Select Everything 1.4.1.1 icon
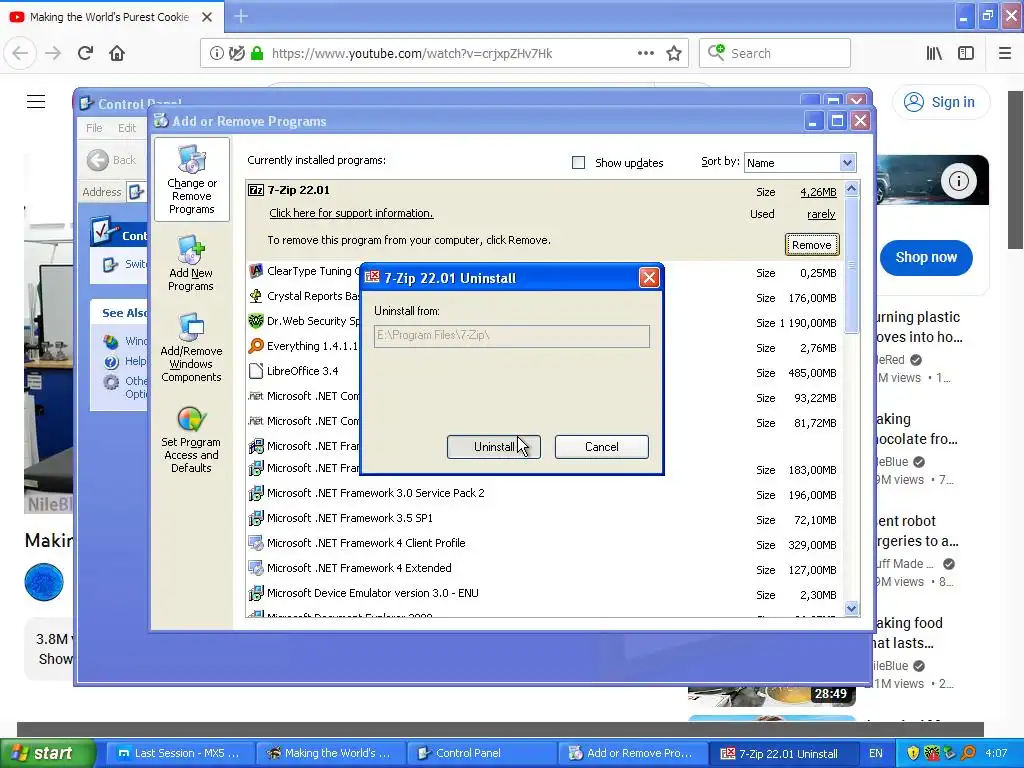This screenshot has width=1024, height=768. point(256,346)
